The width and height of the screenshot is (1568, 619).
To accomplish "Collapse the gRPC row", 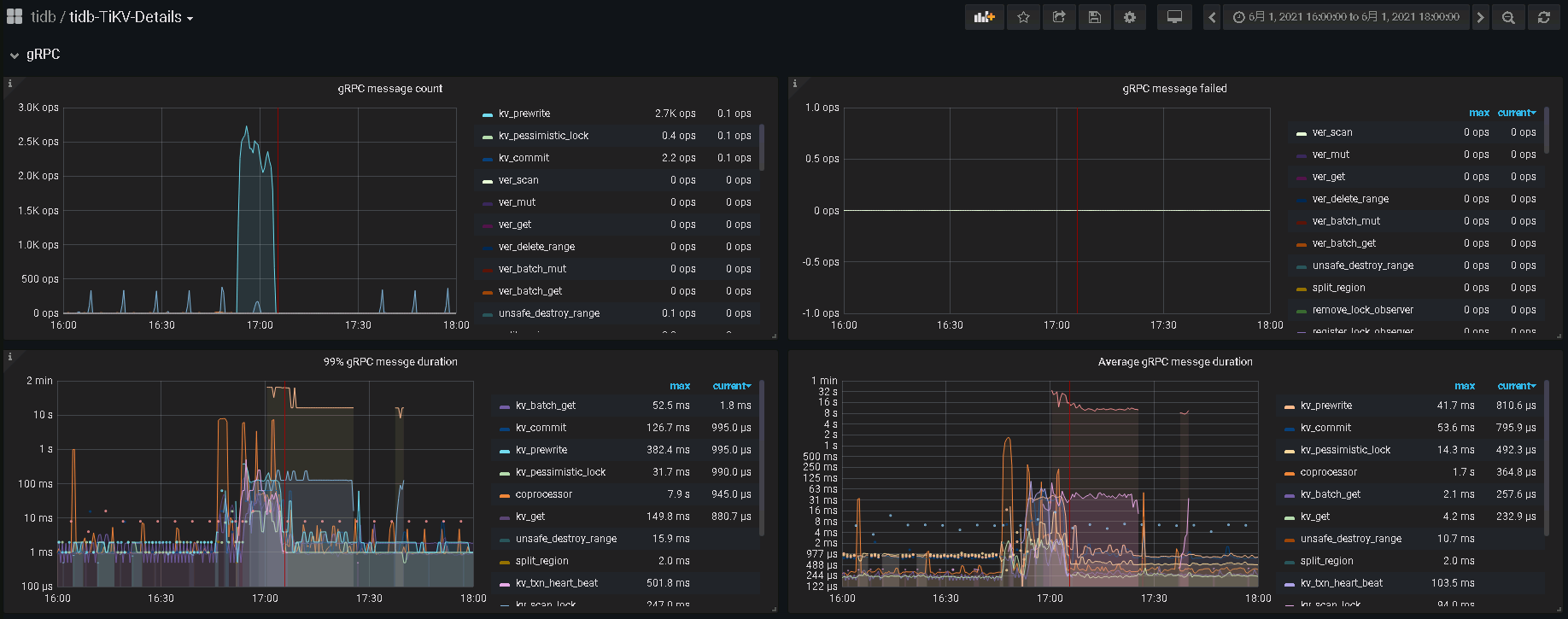I will 43,55.
